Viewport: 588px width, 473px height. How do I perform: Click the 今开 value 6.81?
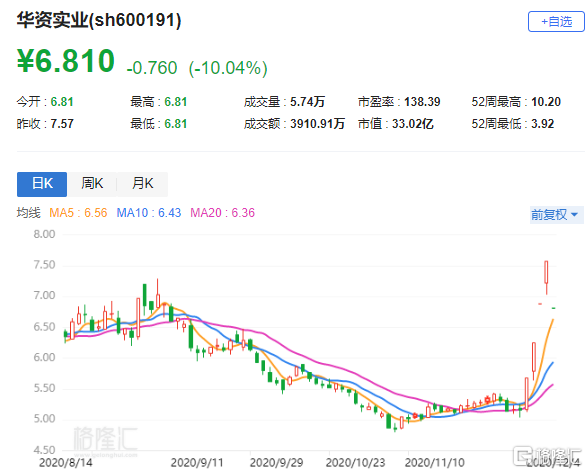62,102
